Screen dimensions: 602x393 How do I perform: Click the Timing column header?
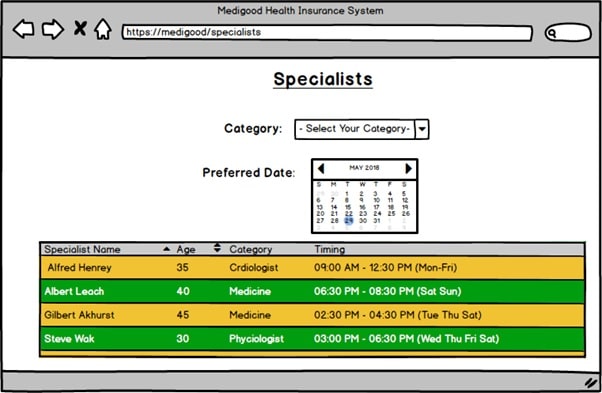click(329, 249)
